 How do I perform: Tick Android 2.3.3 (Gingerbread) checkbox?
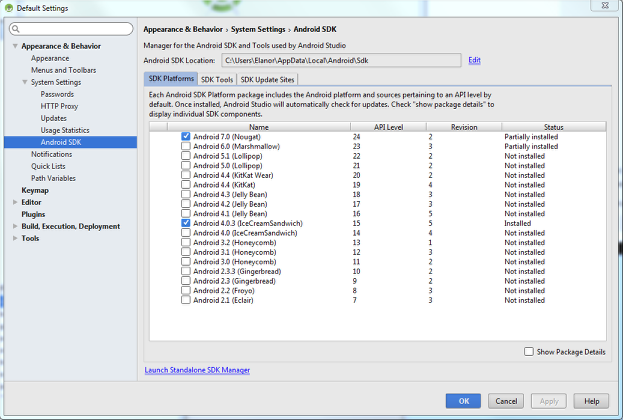(186, 271)
